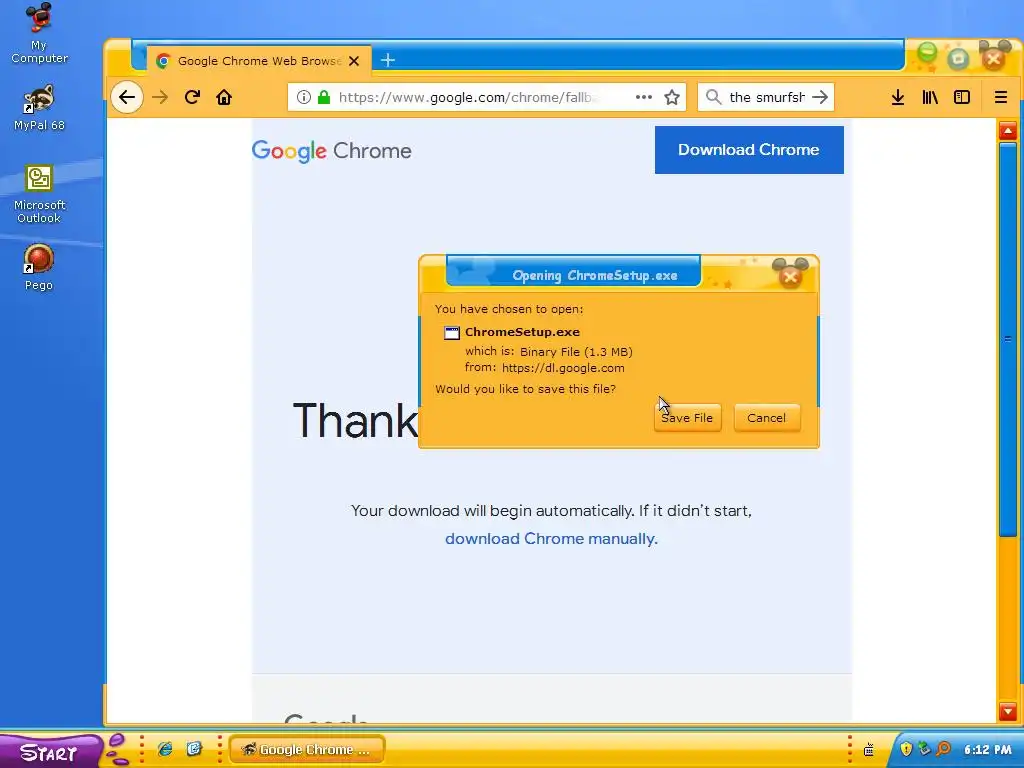This screenshot has height=768, width=1024.
Task: Open a new tab with plus button
Action: 388,60
